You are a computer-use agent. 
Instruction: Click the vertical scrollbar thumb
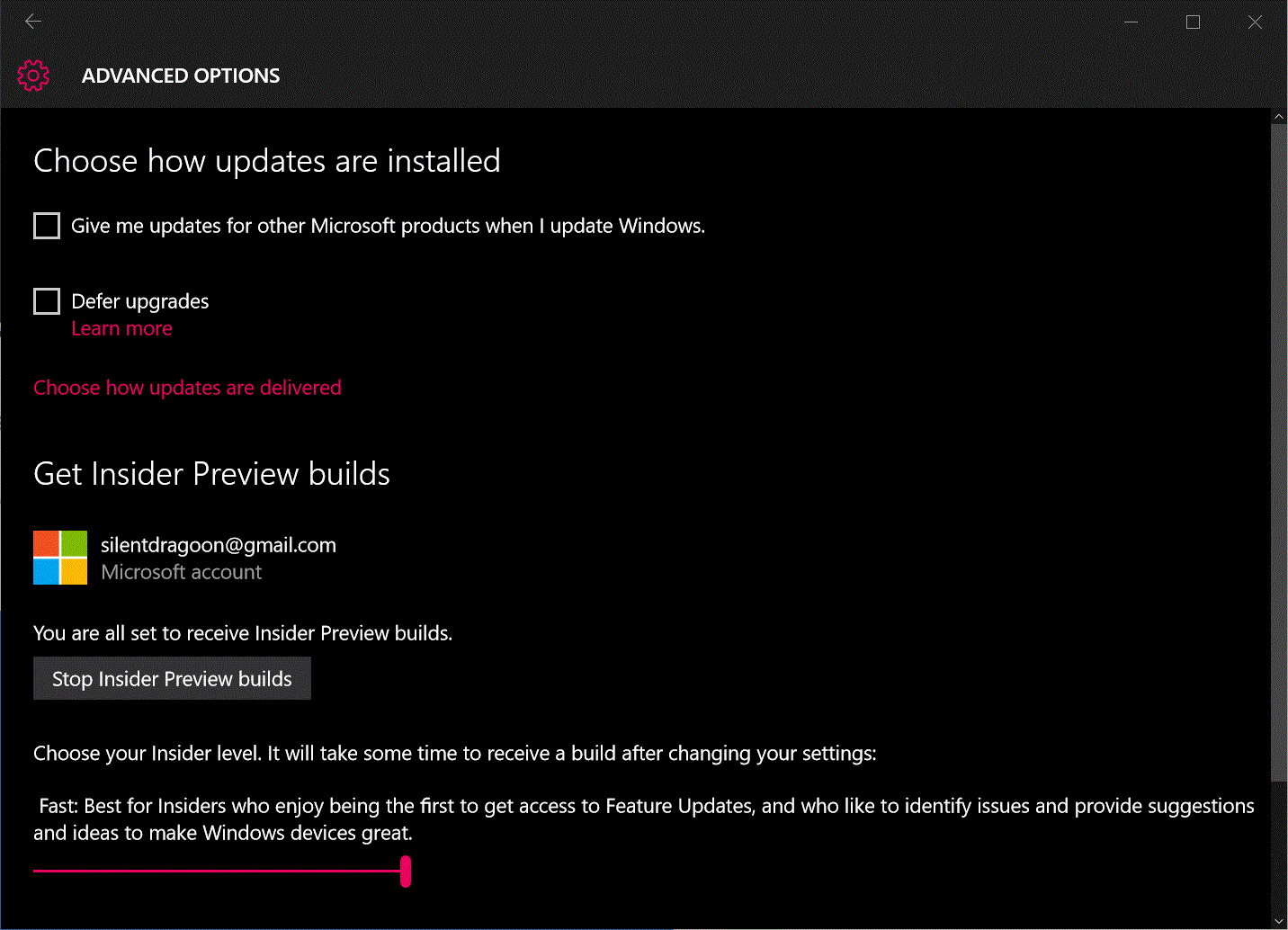point(1279,452)
